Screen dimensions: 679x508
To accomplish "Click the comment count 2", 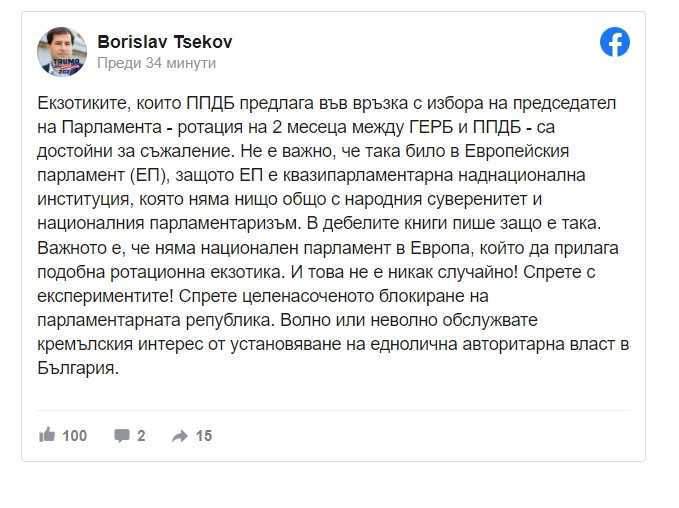I will (142, 435).
